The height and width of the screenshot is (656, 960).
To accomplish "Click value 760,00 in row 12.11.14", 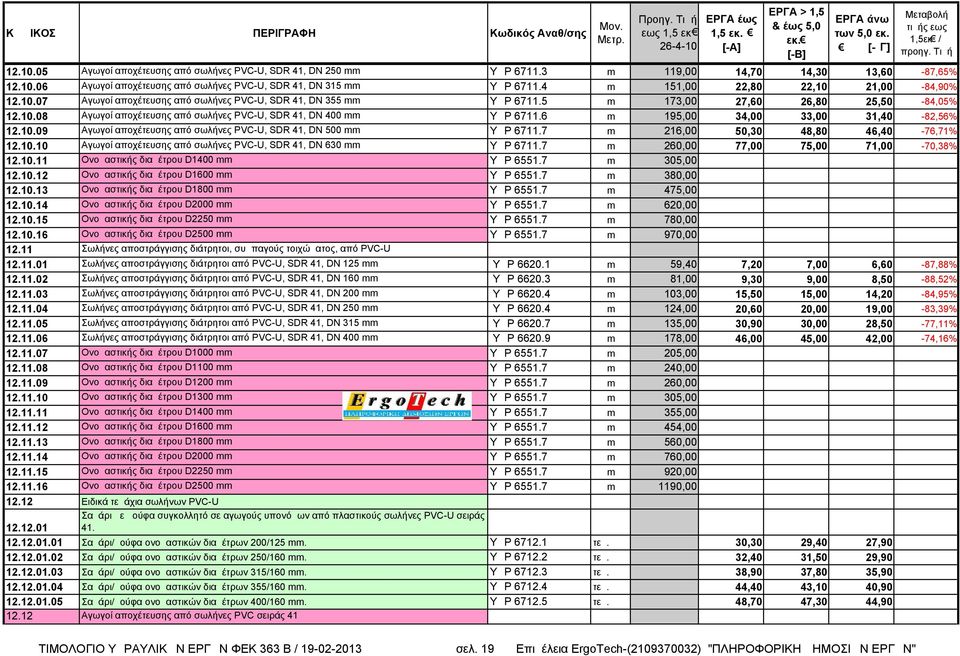I will pyautogui.click(x=680, y=456).
